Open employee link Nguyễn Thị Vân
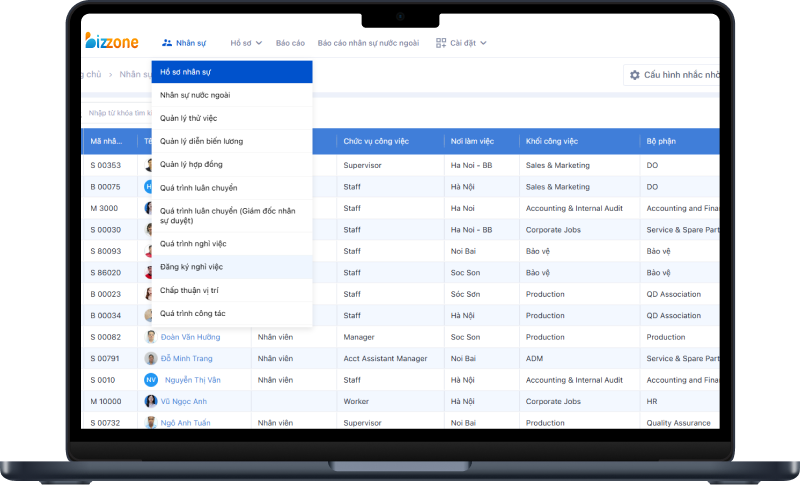The height and width of the screenshot is (485, 800). [192, 380]
